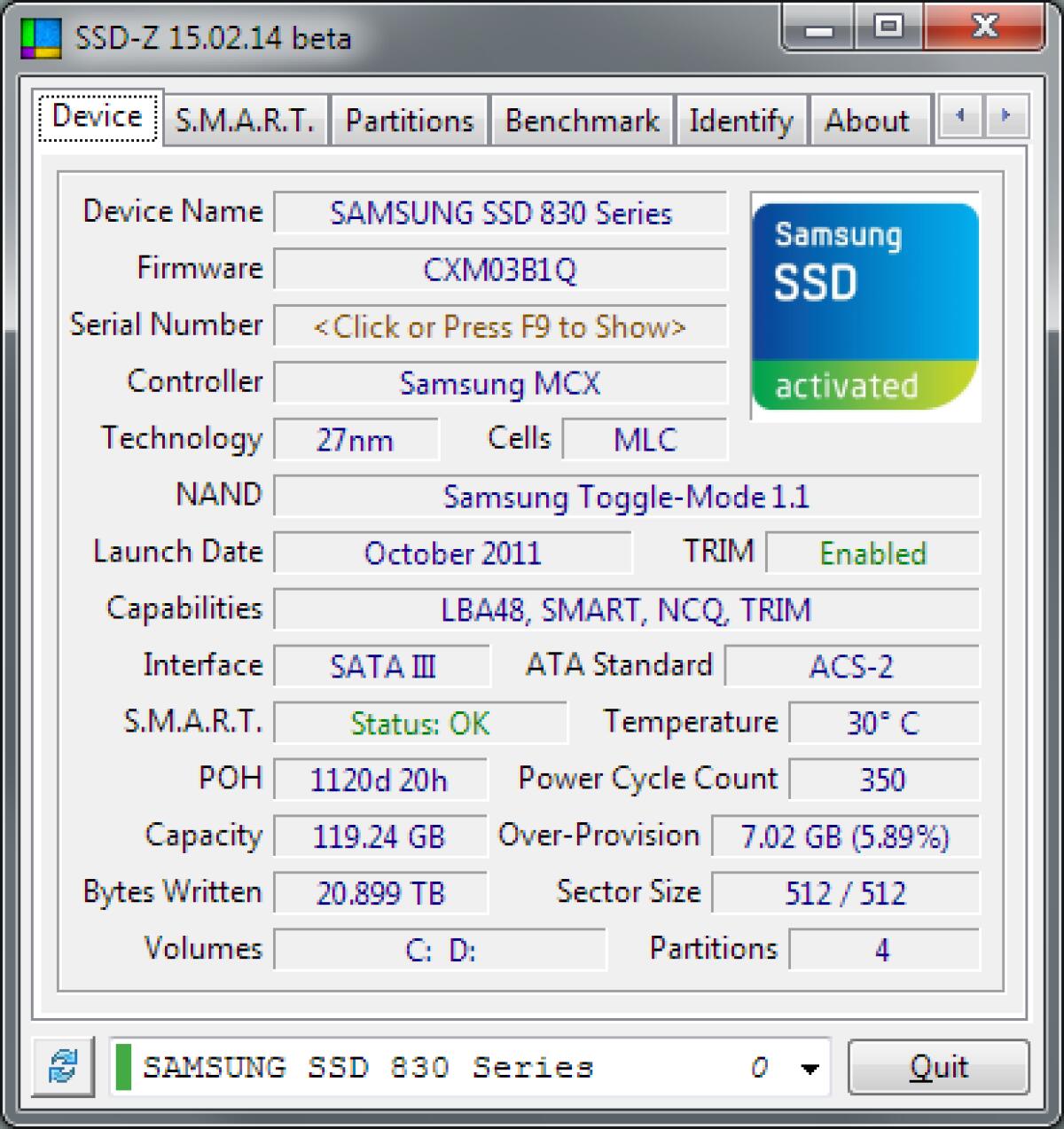
Task: Click the green drive status bar in drive selector
Action: coord(124,1068)
